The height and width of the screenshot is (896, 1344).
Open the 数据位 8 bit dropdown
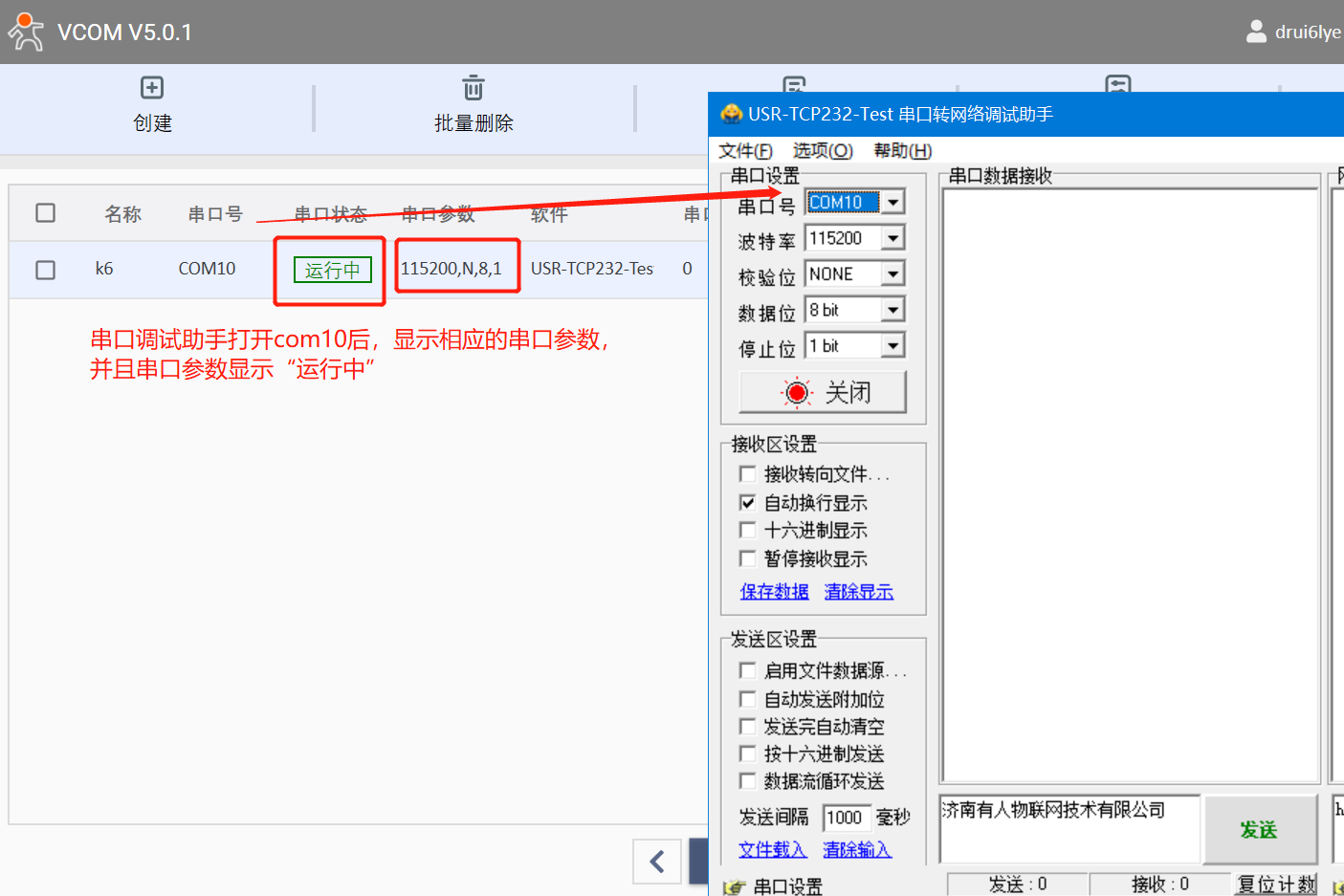892,310
